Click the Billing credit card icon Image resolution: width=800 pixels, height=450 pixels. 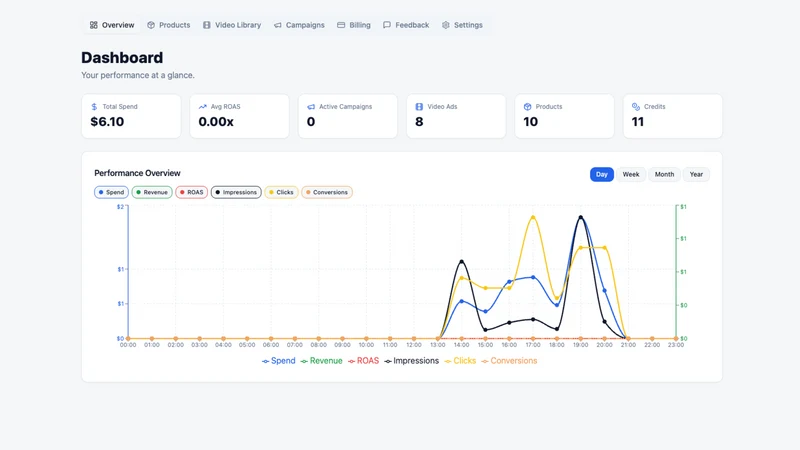pyautogui.click(x=341, y=25)
